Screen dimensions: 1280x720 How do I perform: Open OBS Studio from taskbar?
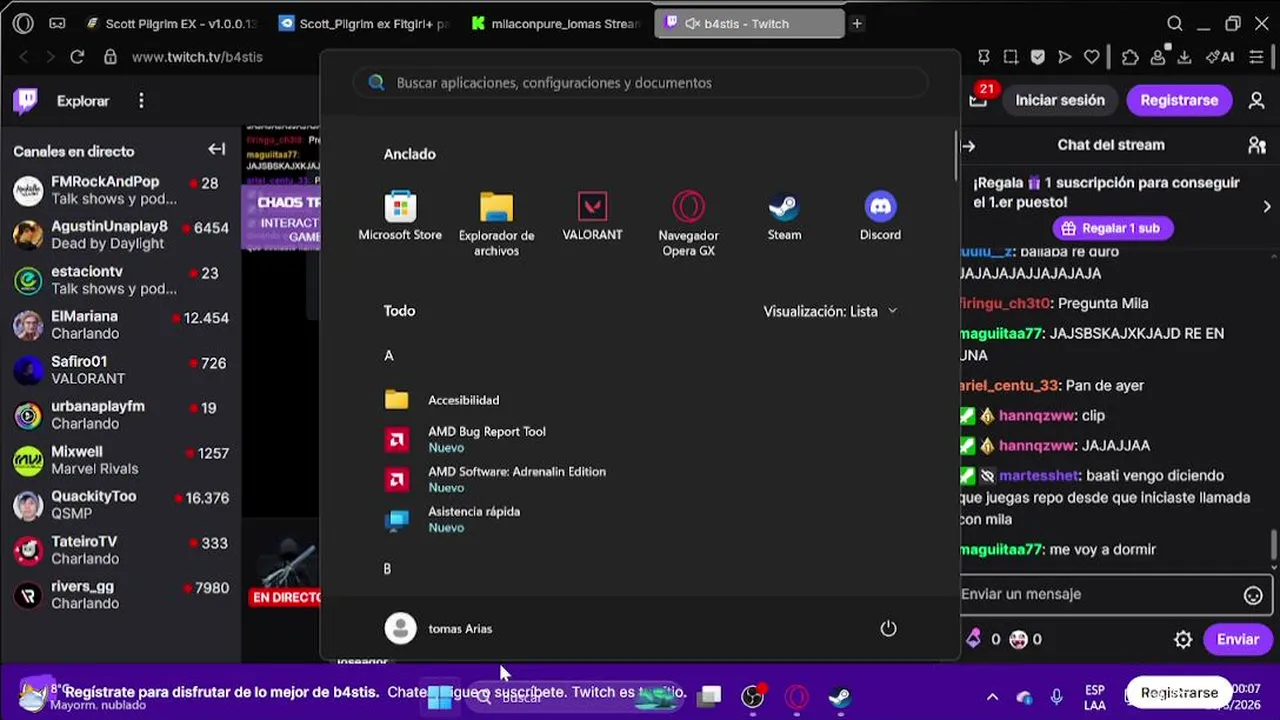[752, 696]
